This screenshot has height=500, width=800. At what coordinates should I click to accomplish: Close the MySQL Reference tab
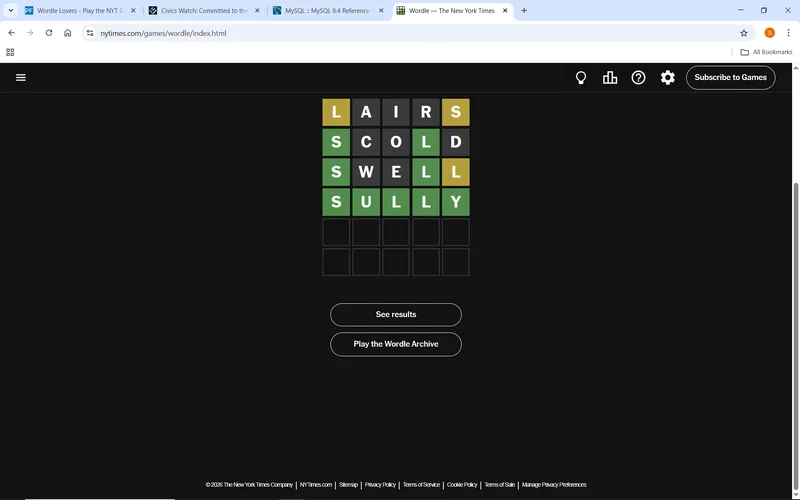point(381,10)
